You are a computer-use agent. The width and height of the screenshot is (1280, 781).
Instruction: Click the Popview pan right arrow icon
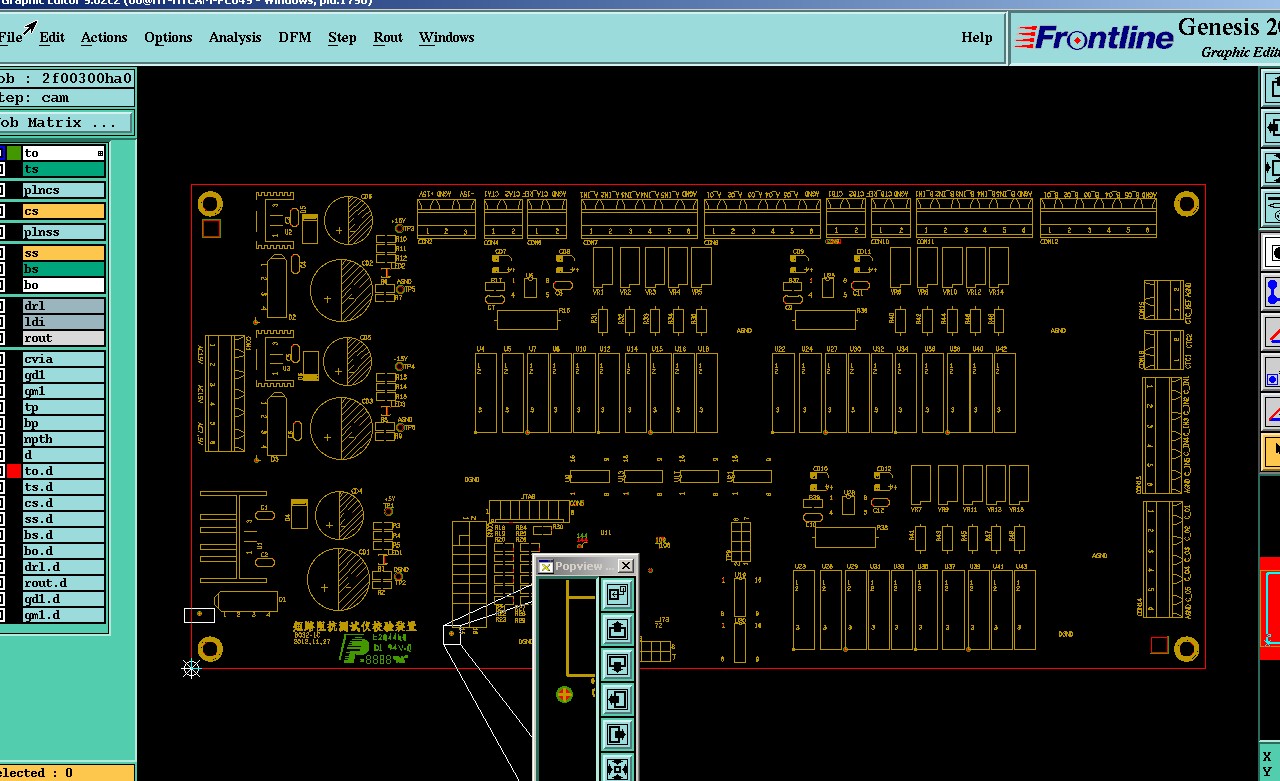pyautogui.click(x=617, y=734)
